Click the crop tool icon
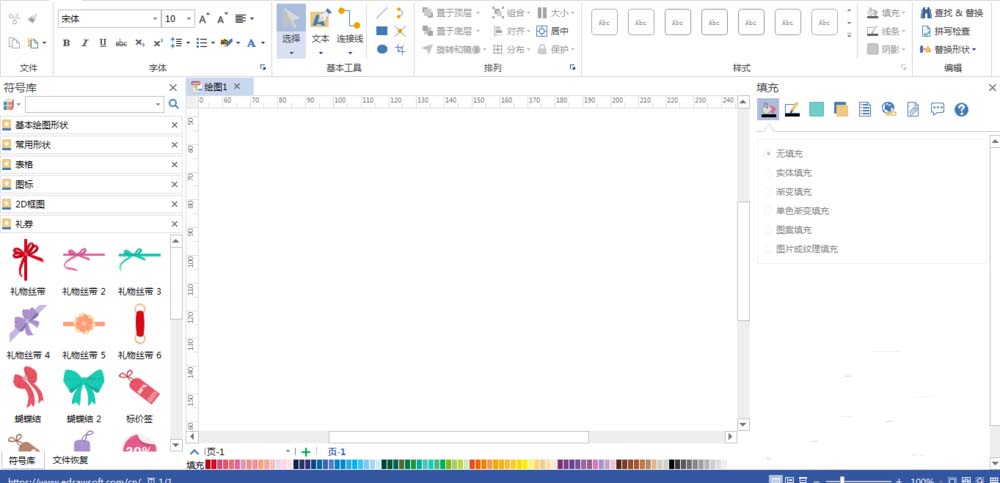 (x=400, y=49)
